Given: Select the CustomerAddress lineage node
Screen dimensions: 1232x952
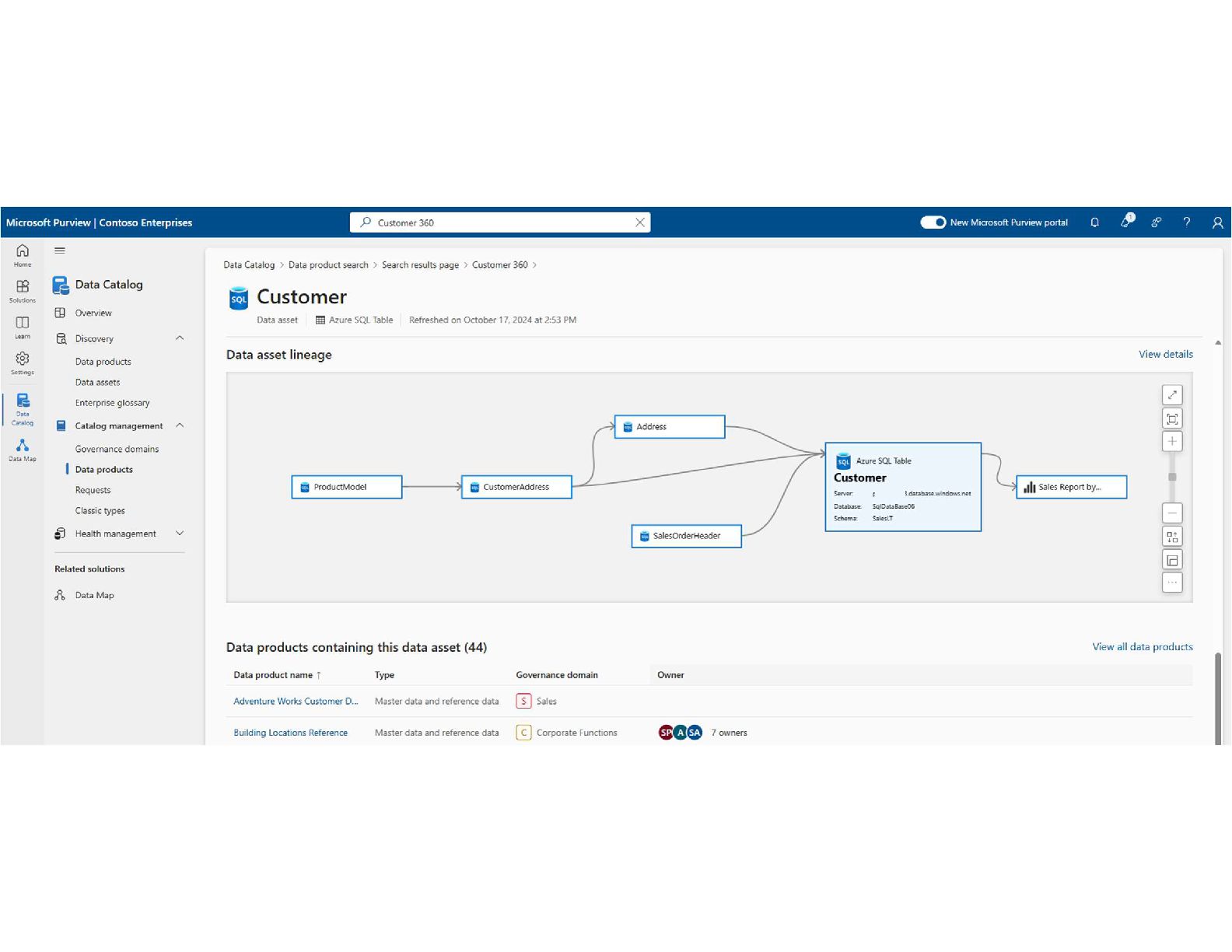Looking at the screenshot, I should pos(516,487).
